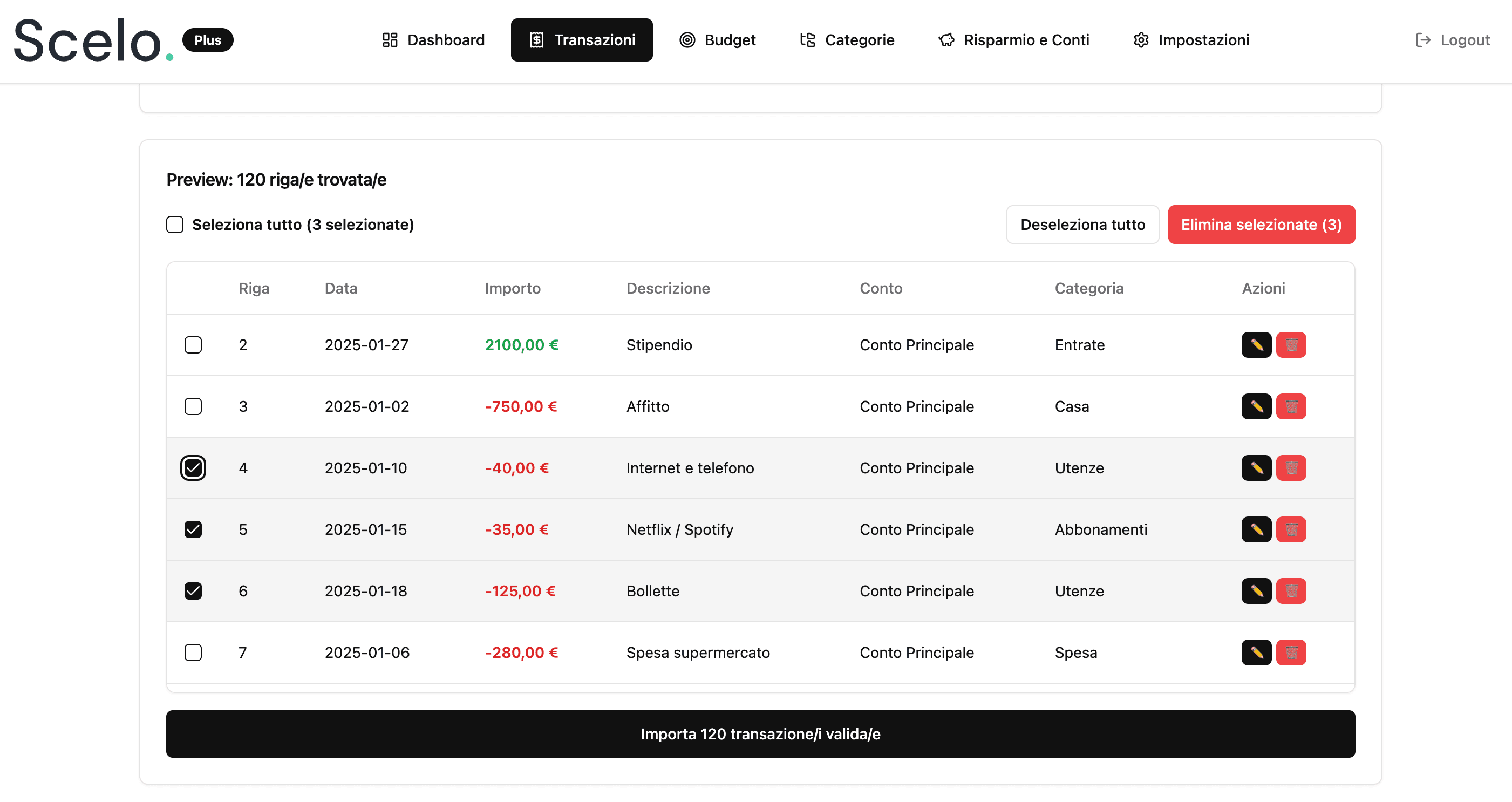1512x802 pixels.
Task: Open the Transazioni tab
Action: point(582,40)
